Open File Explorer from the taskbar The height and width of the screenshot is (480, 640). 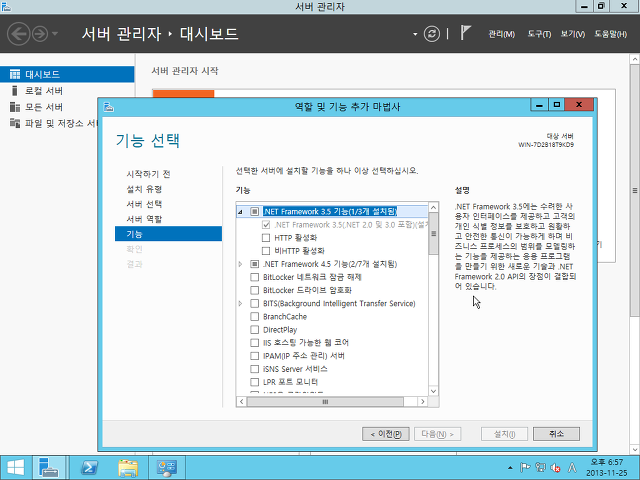[x=128, y=468]
